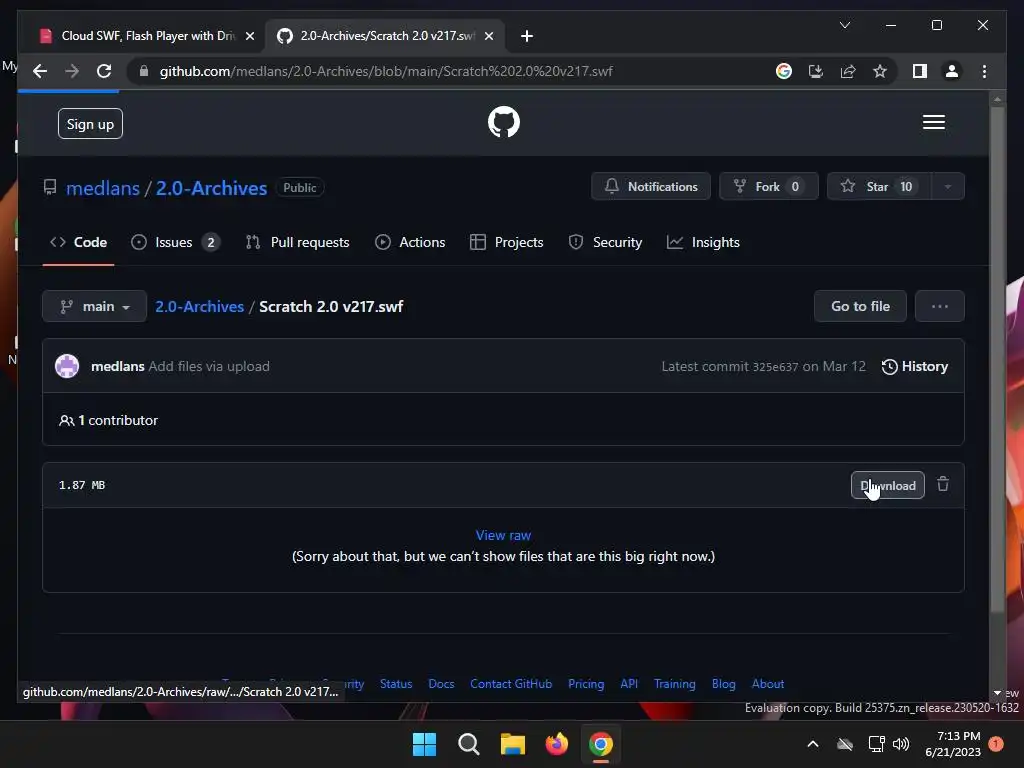The height and width of the screenshot is (768, 1024).
Task: Open the taskbar clock and date
Action: click(953, 744)
